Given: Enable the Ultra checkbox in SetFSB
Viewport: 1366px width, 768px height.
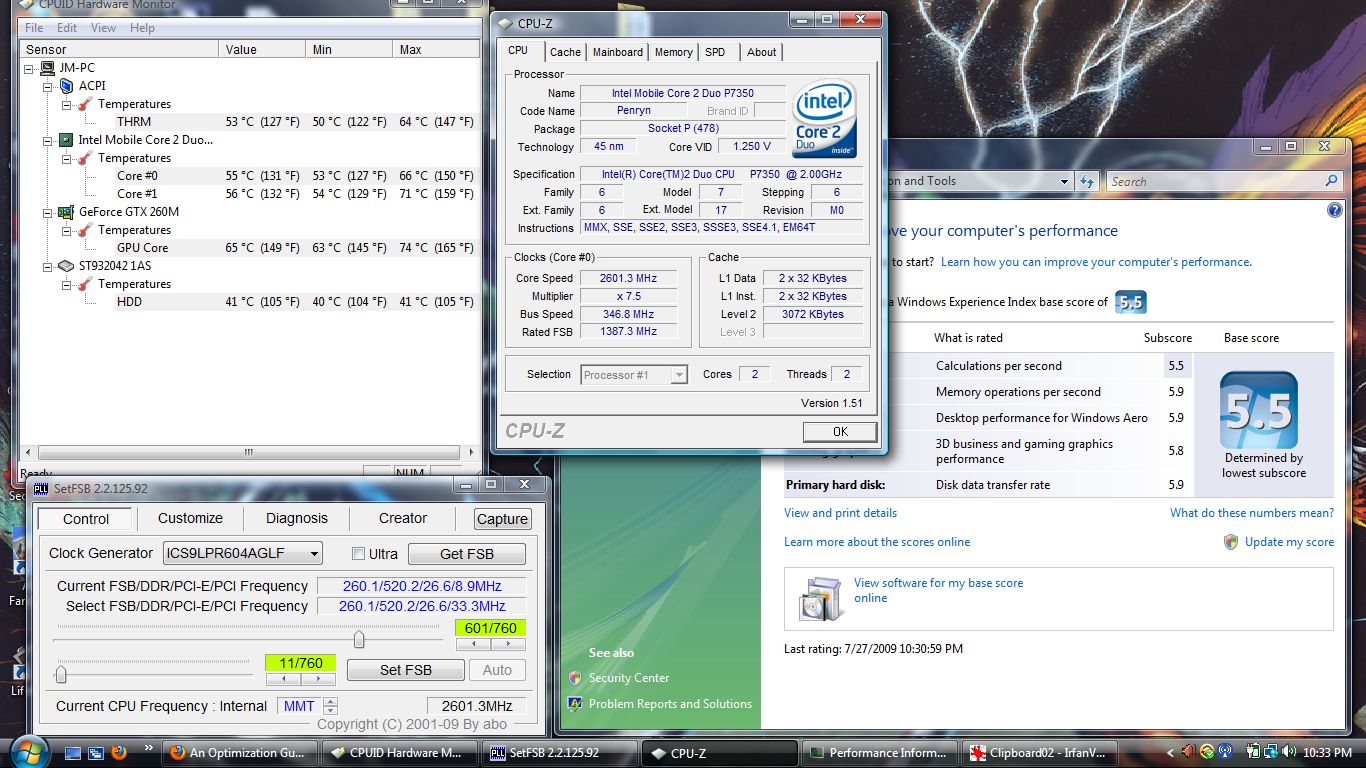Looking at the screenshot, I should [x=358, y=554].
